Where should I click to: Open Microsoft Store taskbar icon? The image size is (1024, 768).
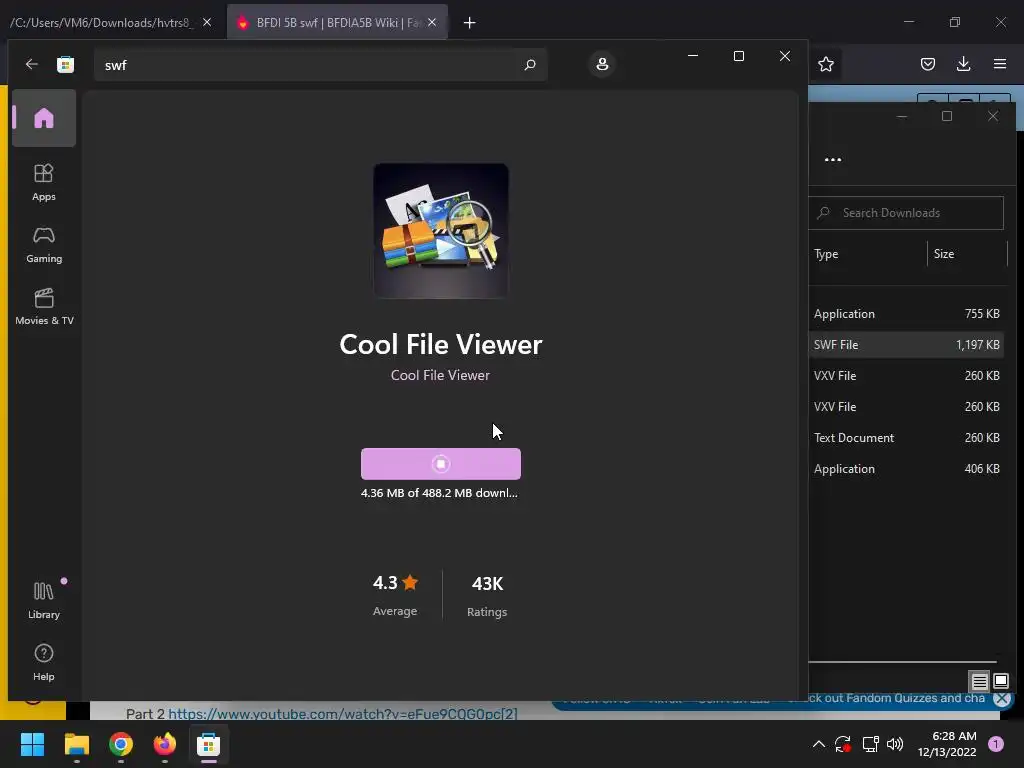208,744
